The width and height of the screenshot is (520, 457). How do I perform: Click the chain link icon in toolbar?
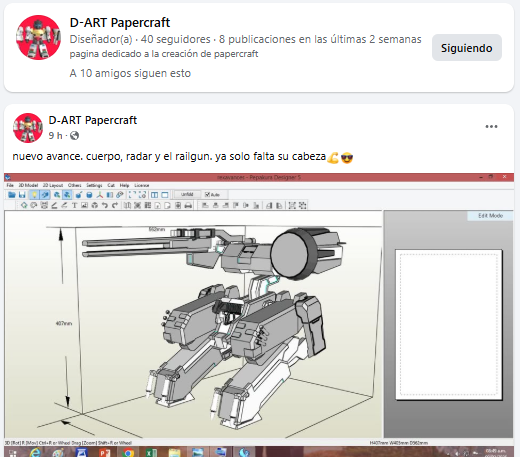pyautogui.click(x=119, y=195)
